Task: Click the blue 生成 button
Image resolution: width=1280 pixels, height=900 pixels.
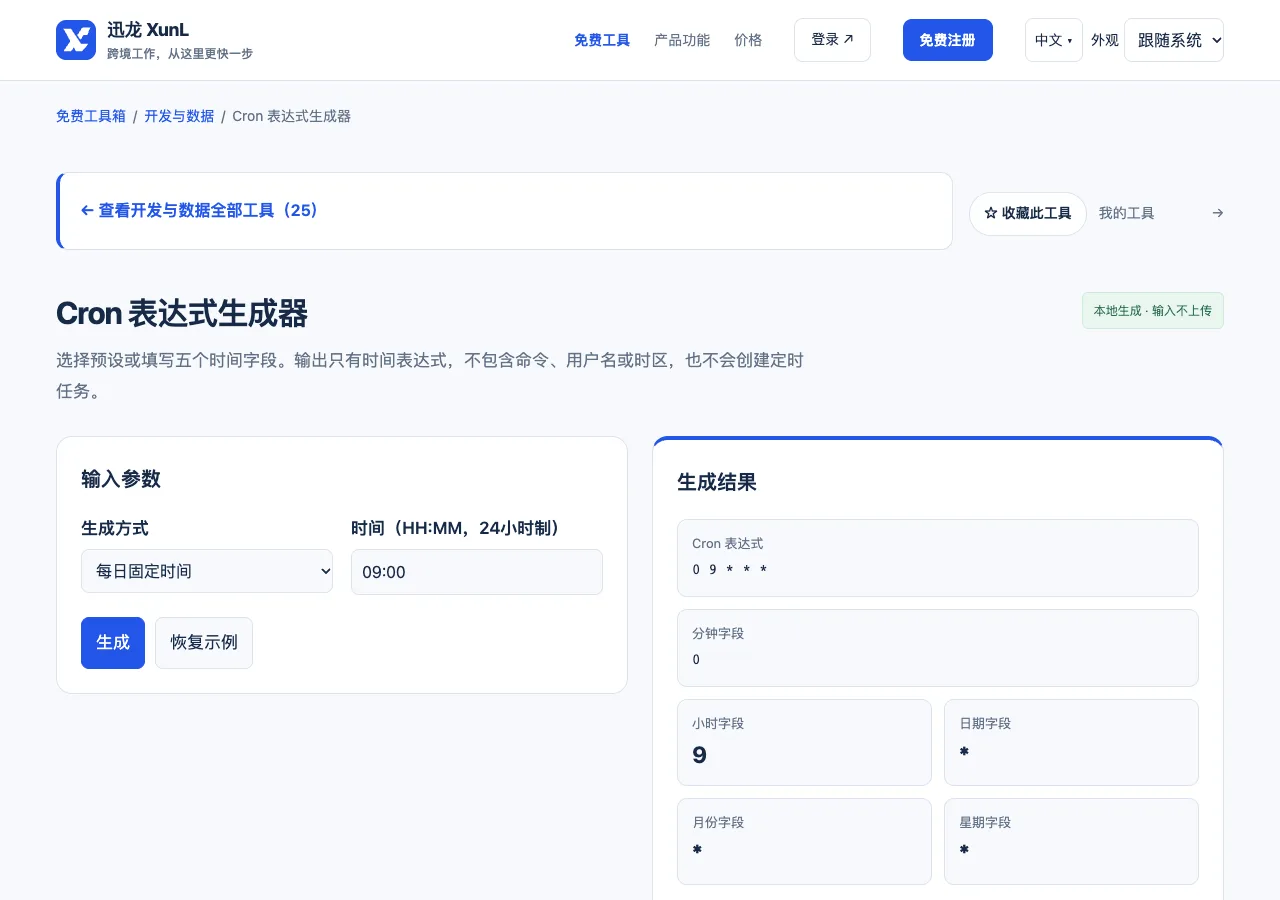Action: point(113,643)
